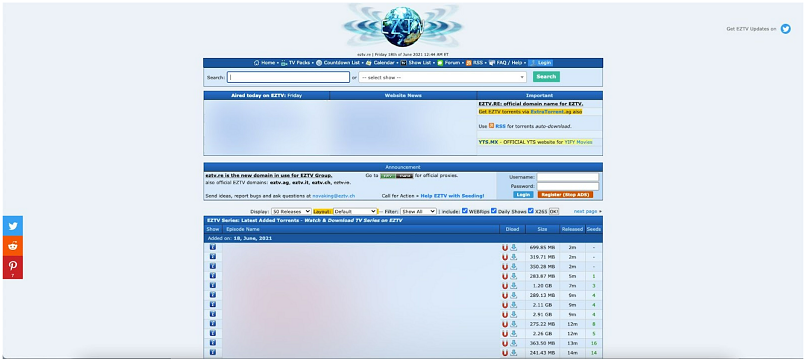
Task: Open the Filter 'Show All' dropdown
Action: (418, 211)
